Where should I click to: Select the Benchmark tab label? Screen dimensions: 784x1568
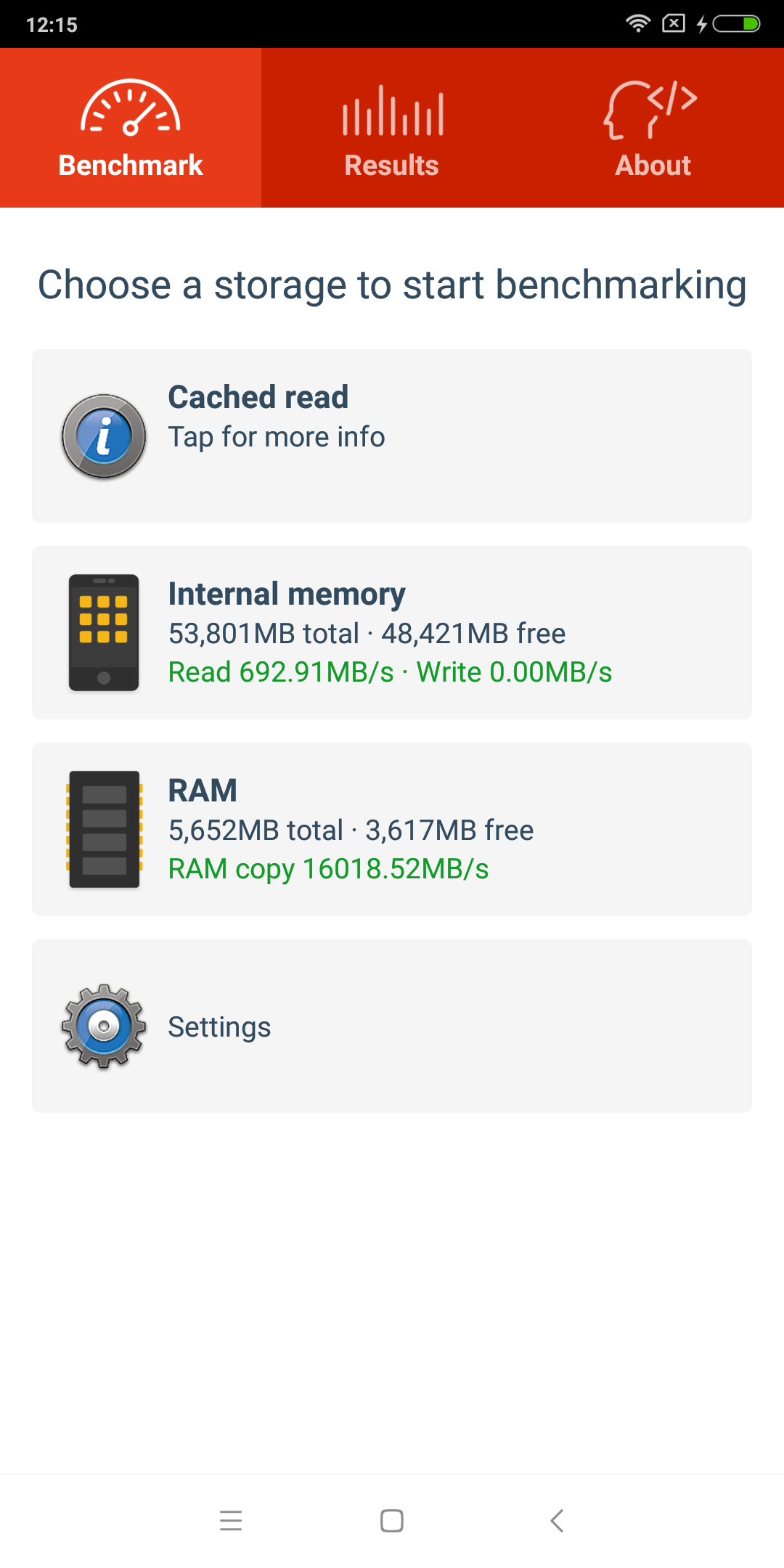(131, 166)
